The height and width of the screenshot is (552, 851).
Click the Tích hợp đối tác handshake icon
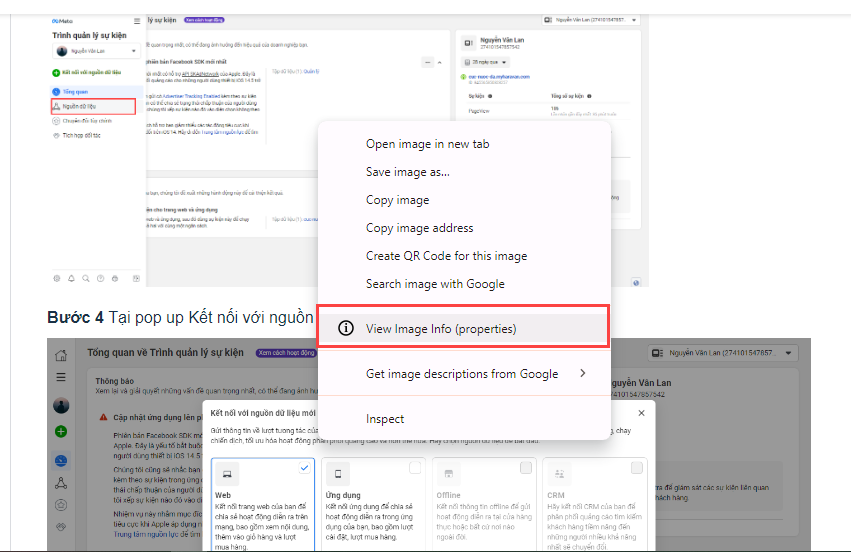[x=56, y=136]
